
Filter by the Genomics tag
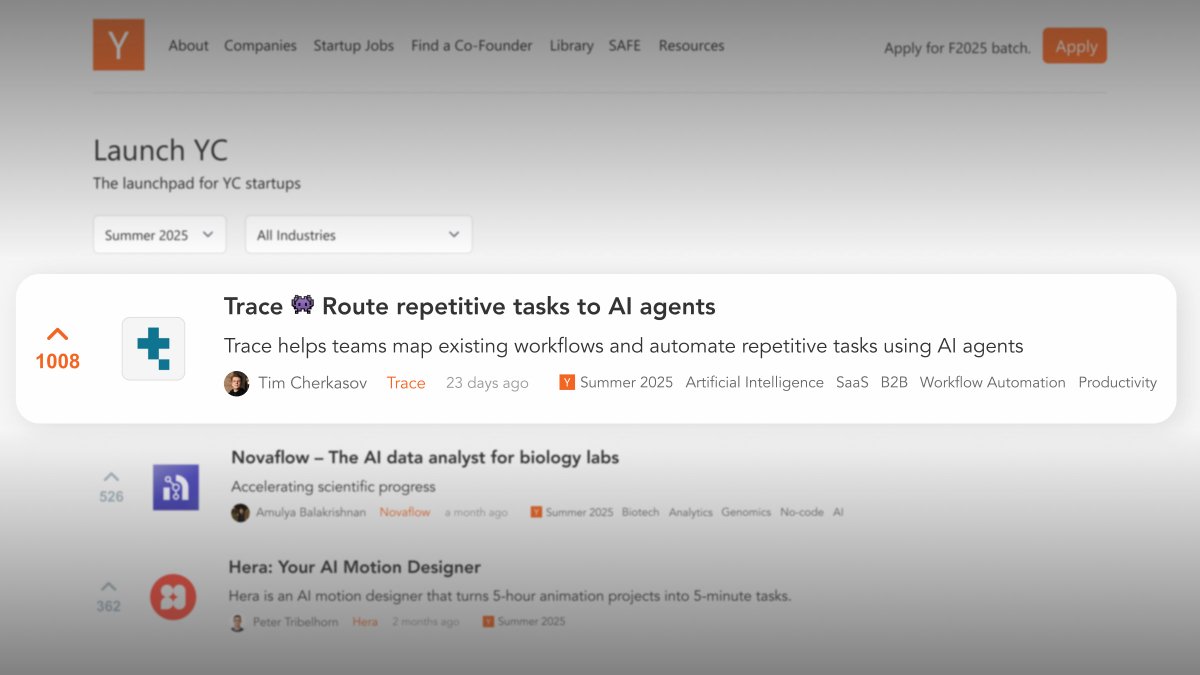coord(747,513)
